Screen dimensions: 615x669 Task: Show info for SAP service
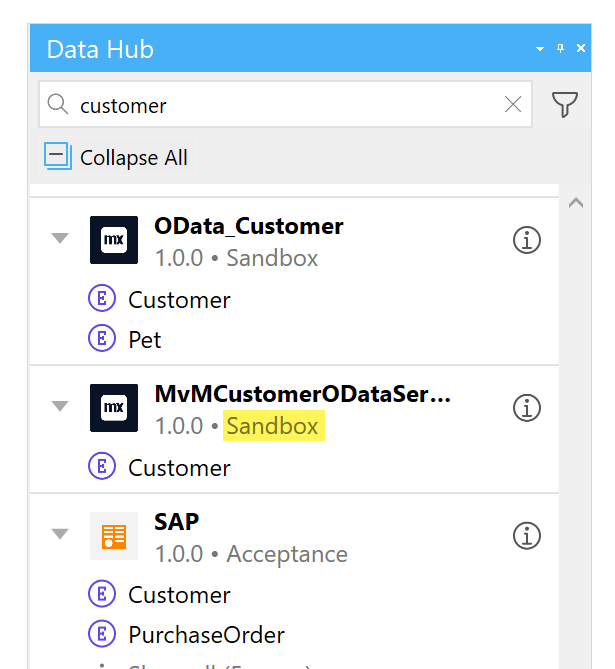point(527,536)
